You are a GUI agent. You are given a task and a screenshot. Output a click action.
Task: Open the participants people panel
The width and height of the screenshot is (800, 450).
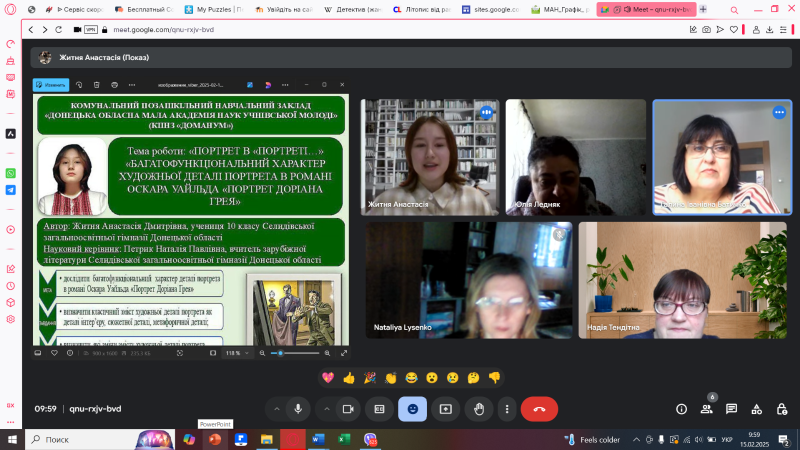point(707,408)
